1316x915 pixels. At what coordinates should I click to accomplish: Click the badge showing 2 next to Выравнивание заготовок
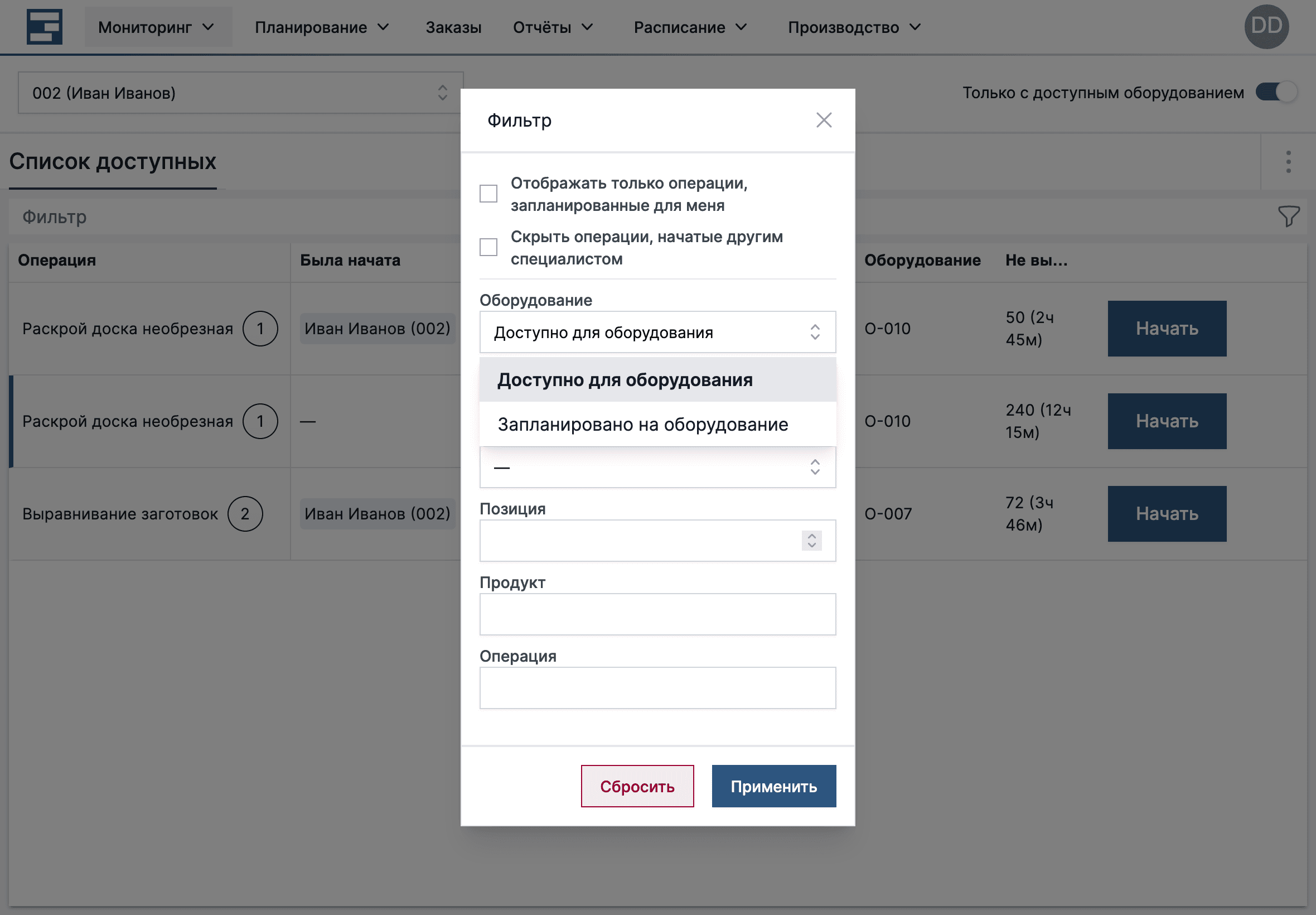coord(246,514)
